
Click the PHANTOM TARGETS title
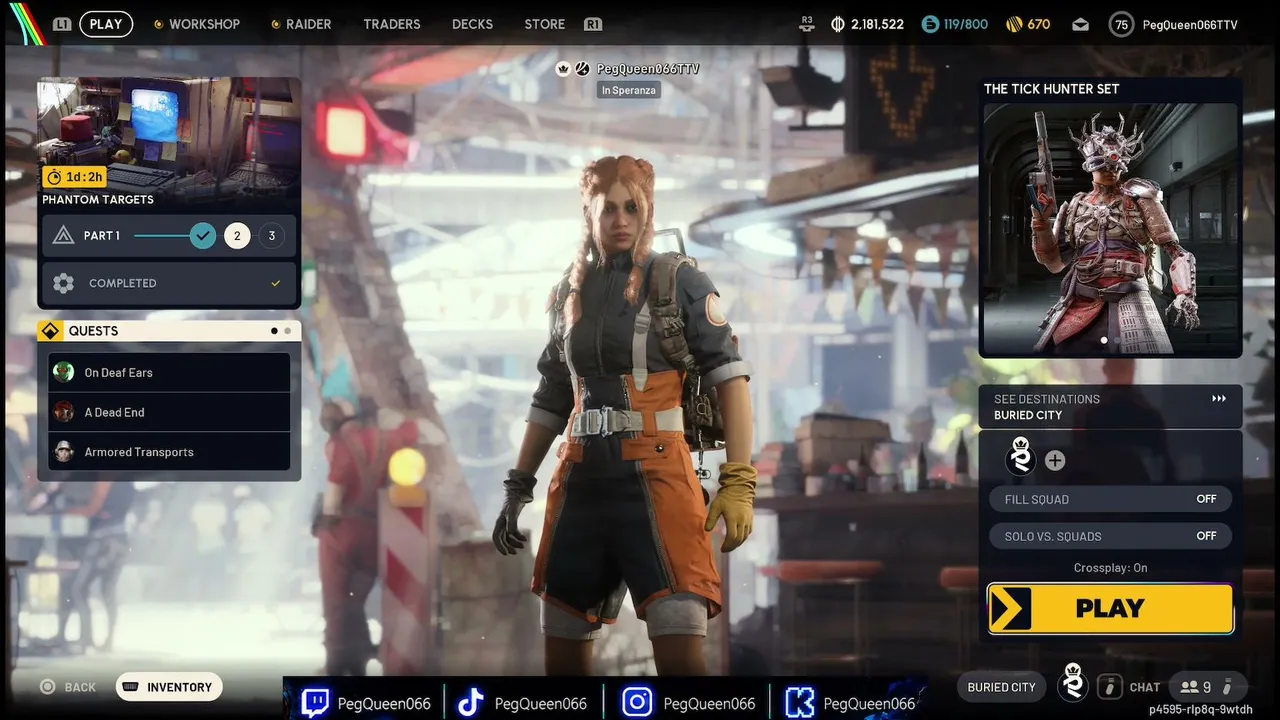coord(98,200)
